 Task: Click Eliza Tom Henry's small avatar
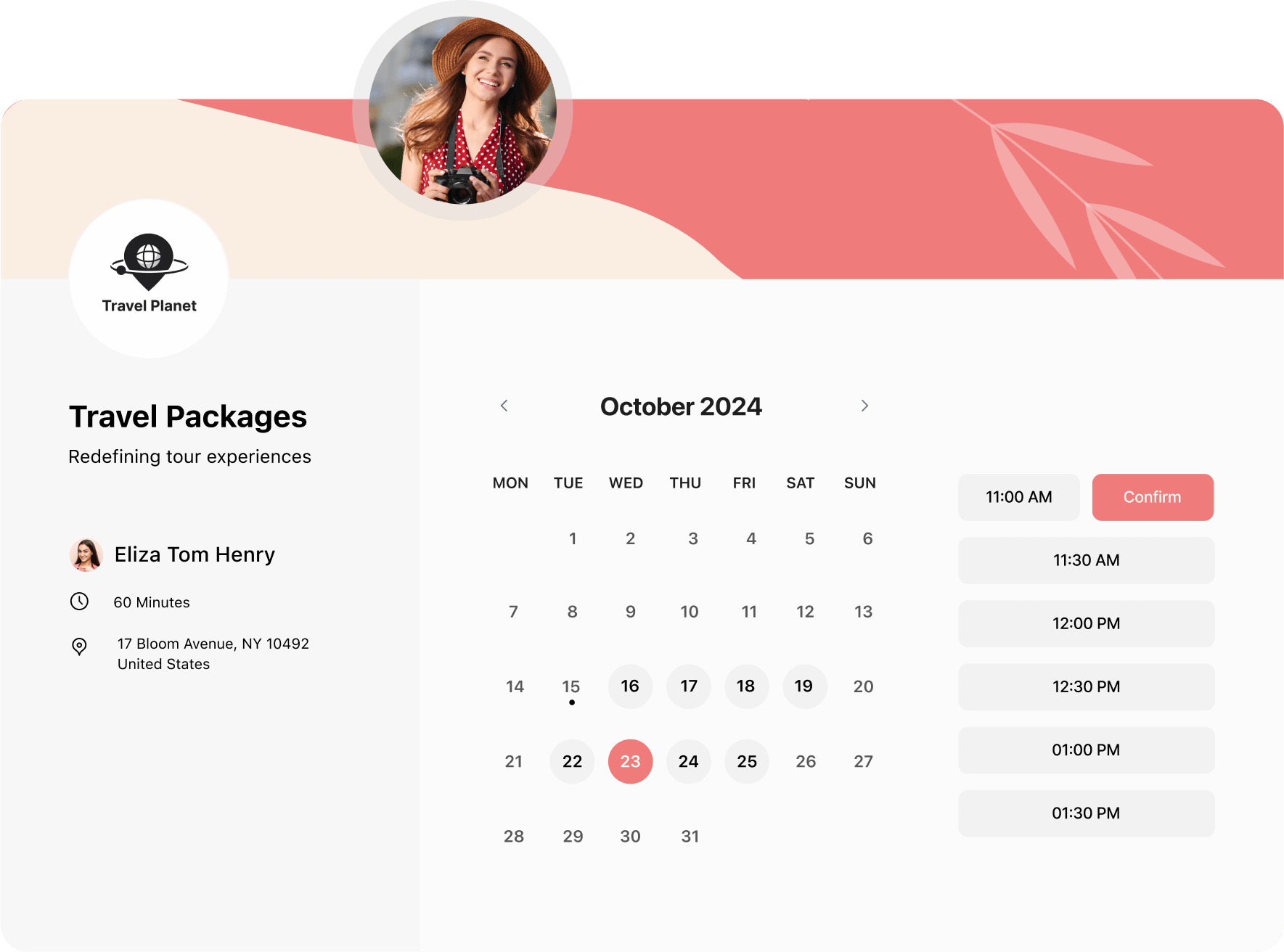[x=86, y=555]
